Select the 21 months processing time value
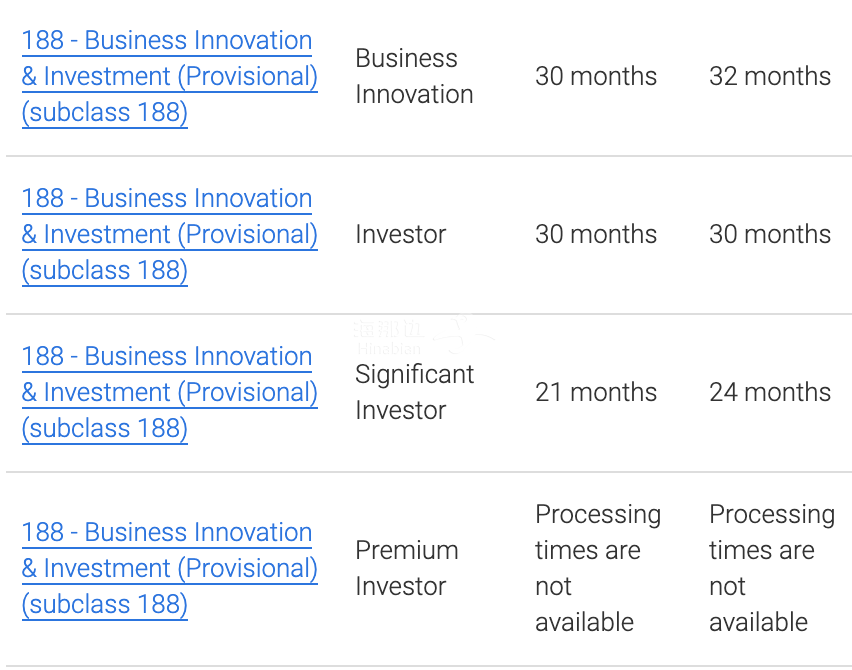Viewport: 852px width, 670px height. pyautogui.click(x=596, y=392)
